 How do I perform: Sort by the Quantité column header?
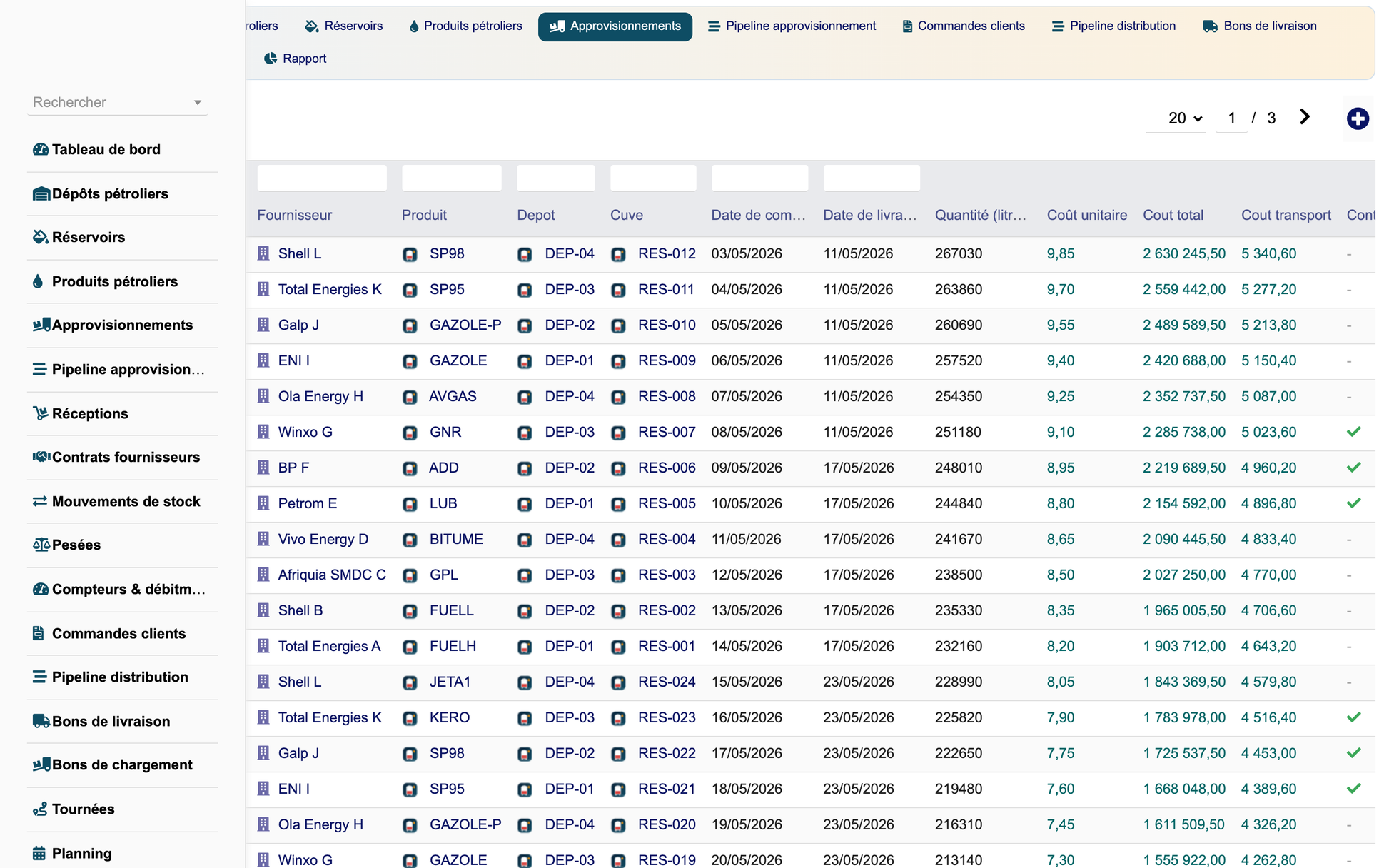pos(981,215)
